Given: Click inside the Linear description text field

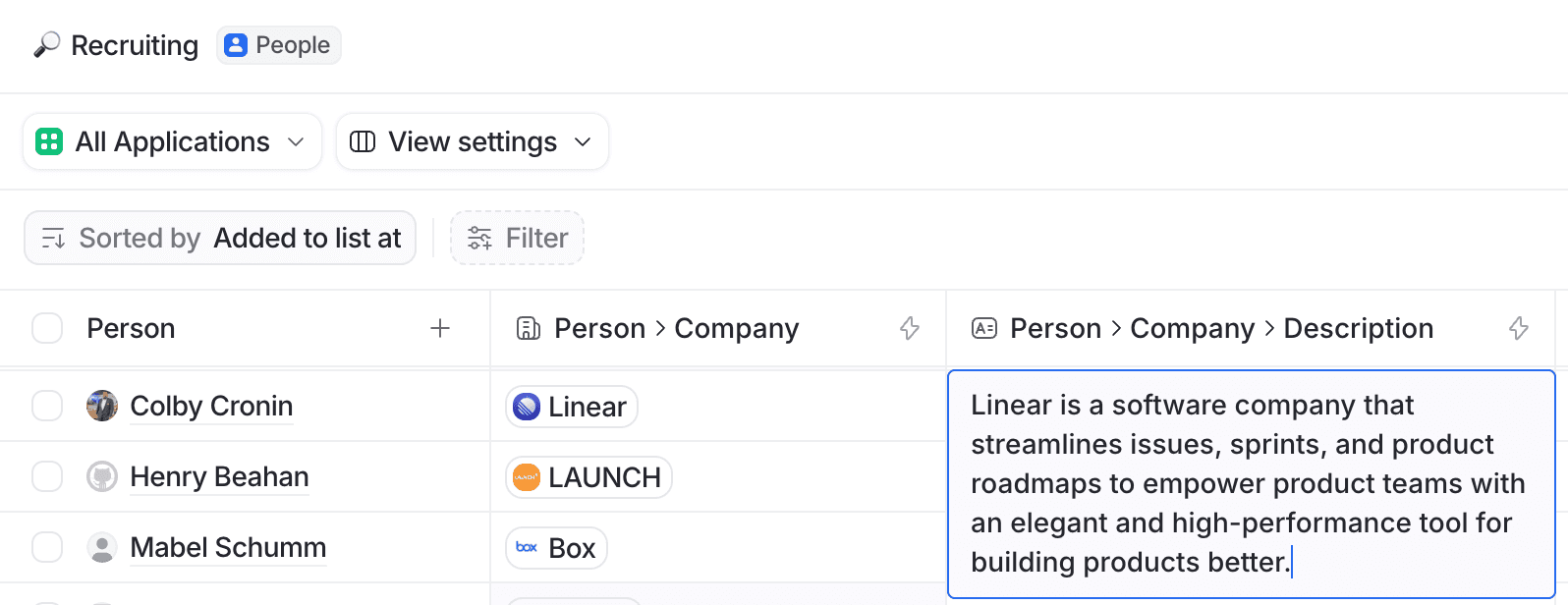Looking at the screenshot, I should coord(1252,484).
